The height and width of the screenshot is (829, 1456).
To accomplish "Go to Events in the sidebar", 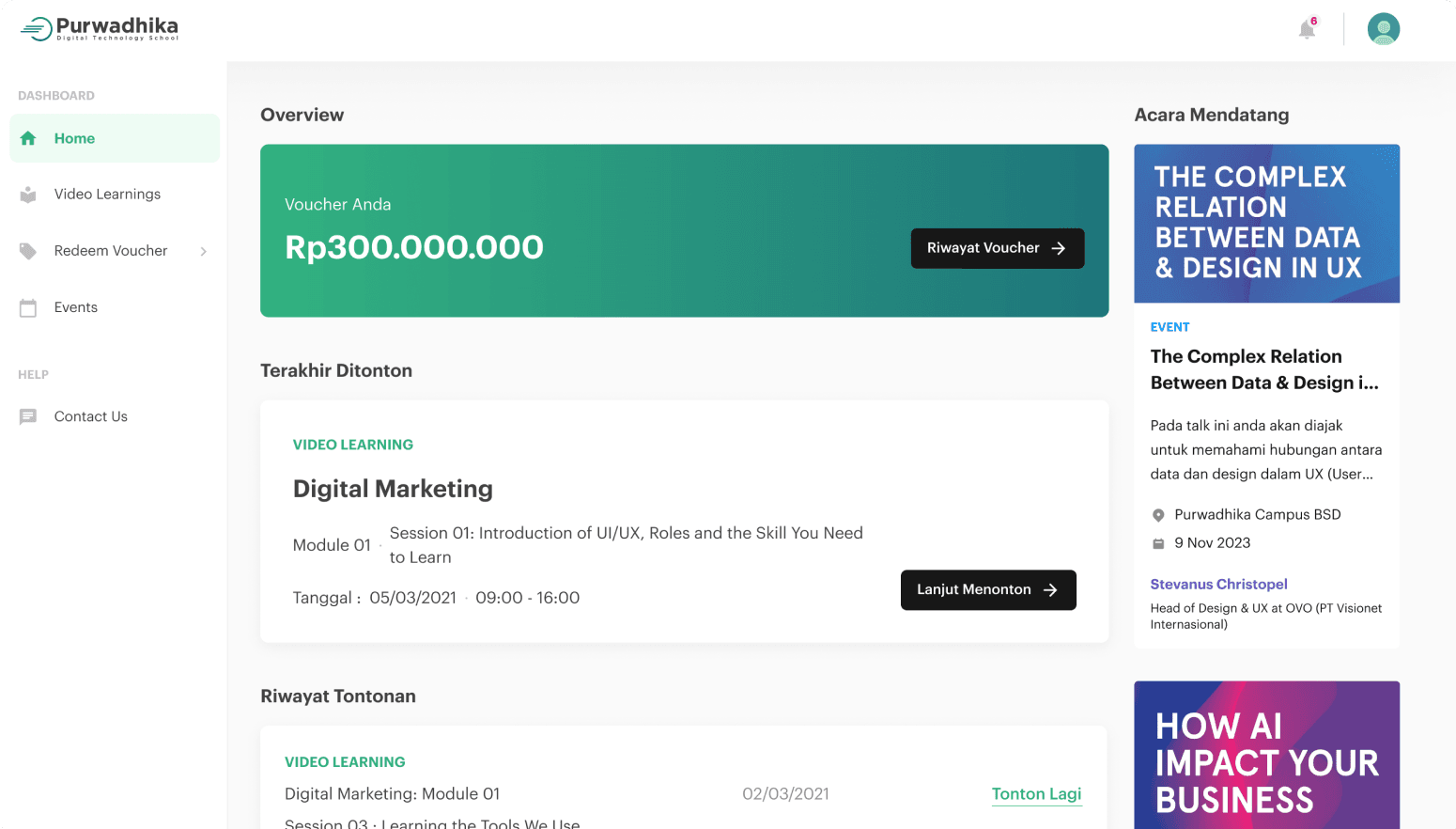I will coord(76,307).
